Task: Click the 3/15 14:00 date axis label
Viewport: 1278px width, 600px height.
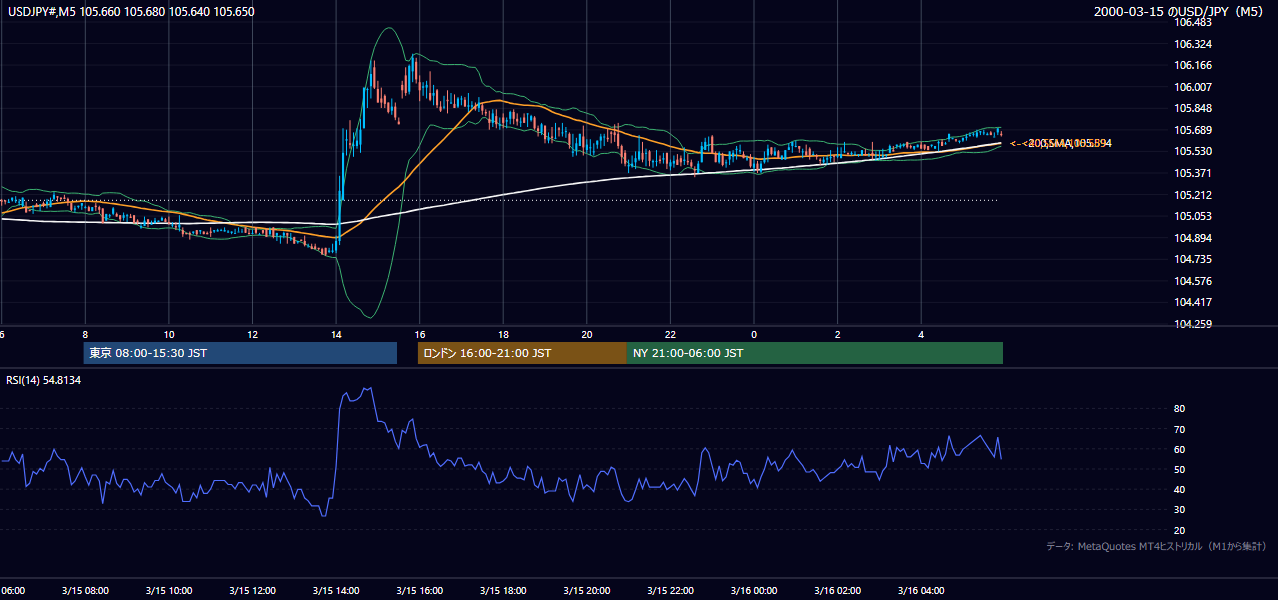Action: pos(336,591)
